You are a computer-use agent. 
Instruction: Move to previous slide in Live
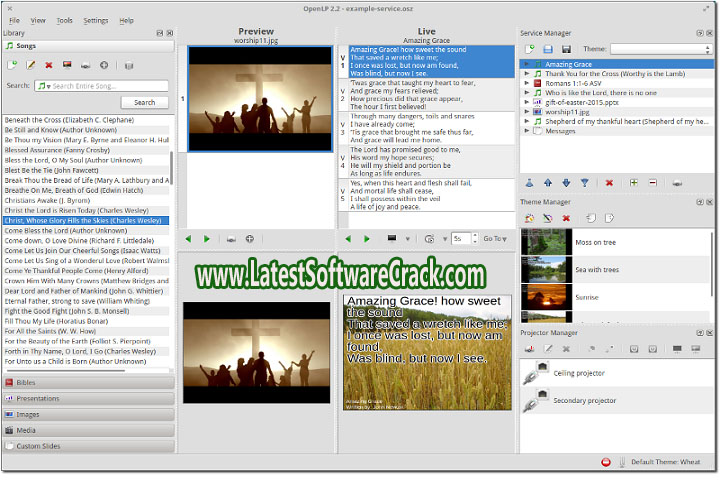[x=348, y=239]
